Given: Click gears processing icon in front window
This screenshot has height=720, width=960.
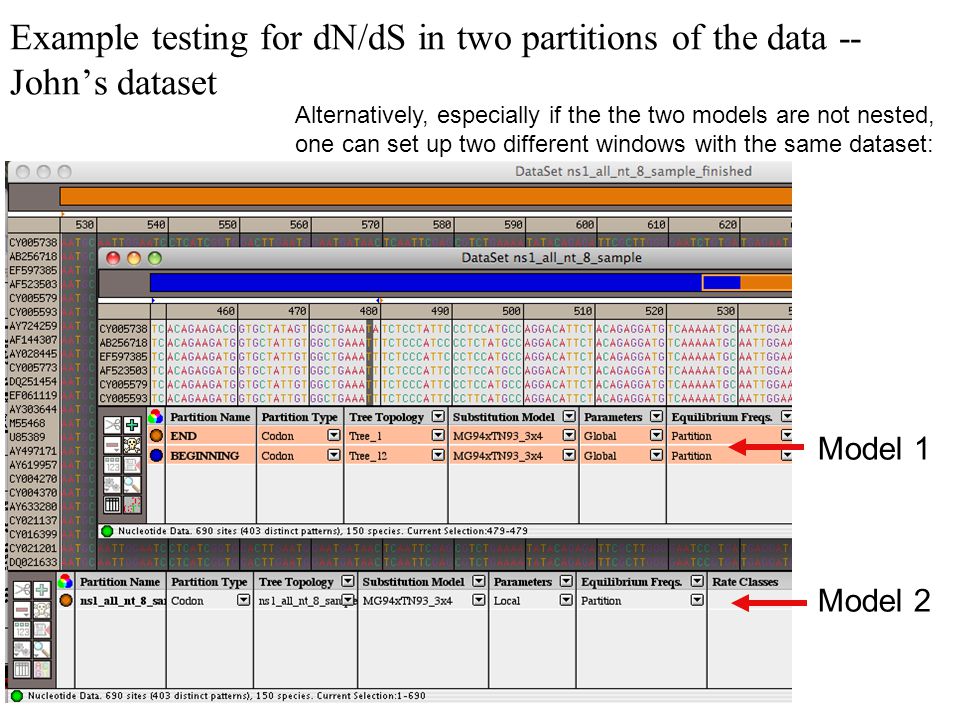Looking at the screenshot, I should (112, 485).
